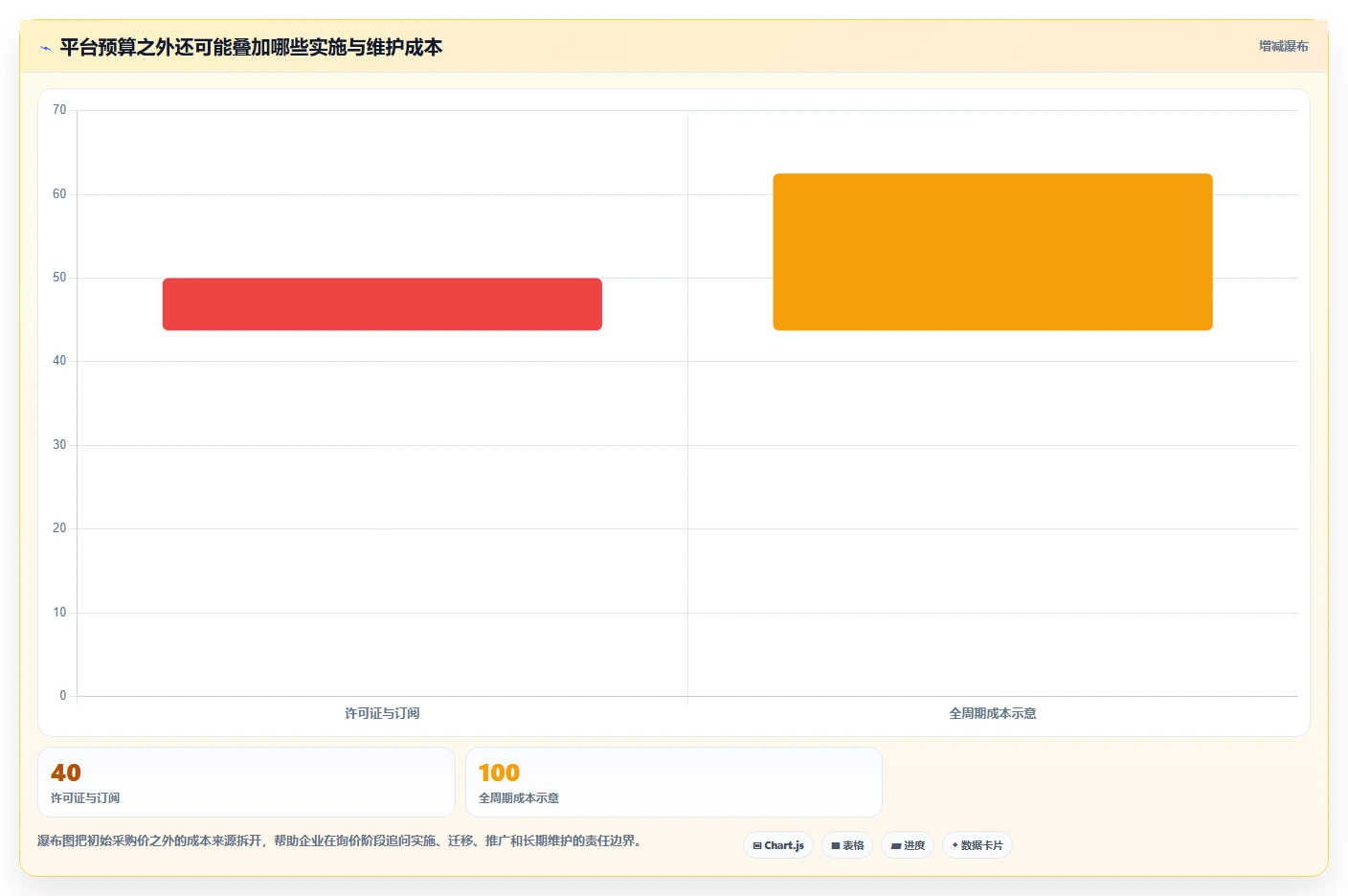Image resolution: width=1348 pixels, height=896 pixels.
Task: Select the Chart.js tag chip
Action: coord(778,845)
